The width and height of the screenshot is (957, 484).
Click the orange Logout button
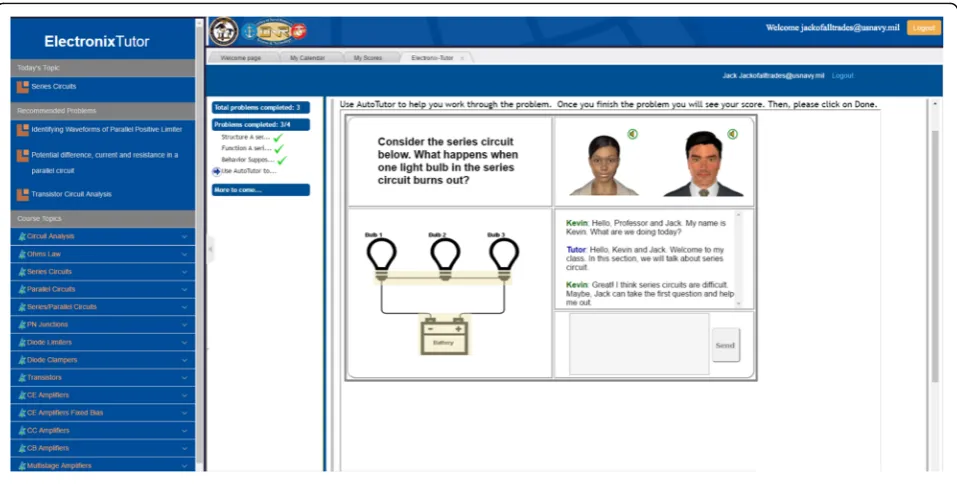923,28
